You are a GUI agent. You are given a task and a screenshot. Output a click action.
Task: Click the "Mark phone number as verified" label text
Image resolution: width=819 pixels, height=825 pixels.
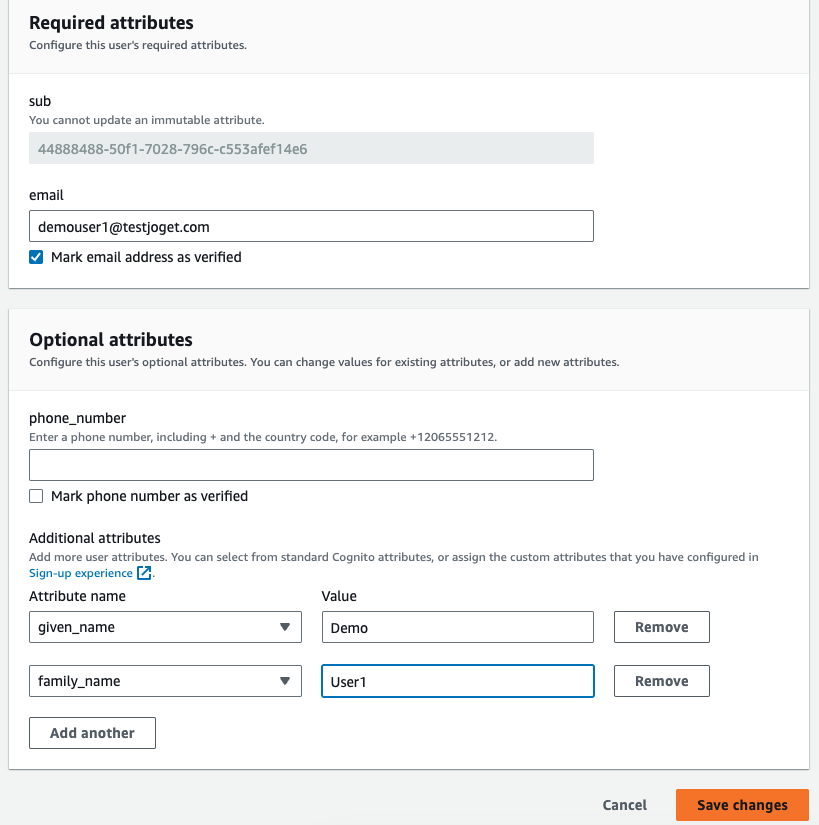pos(149,496)
